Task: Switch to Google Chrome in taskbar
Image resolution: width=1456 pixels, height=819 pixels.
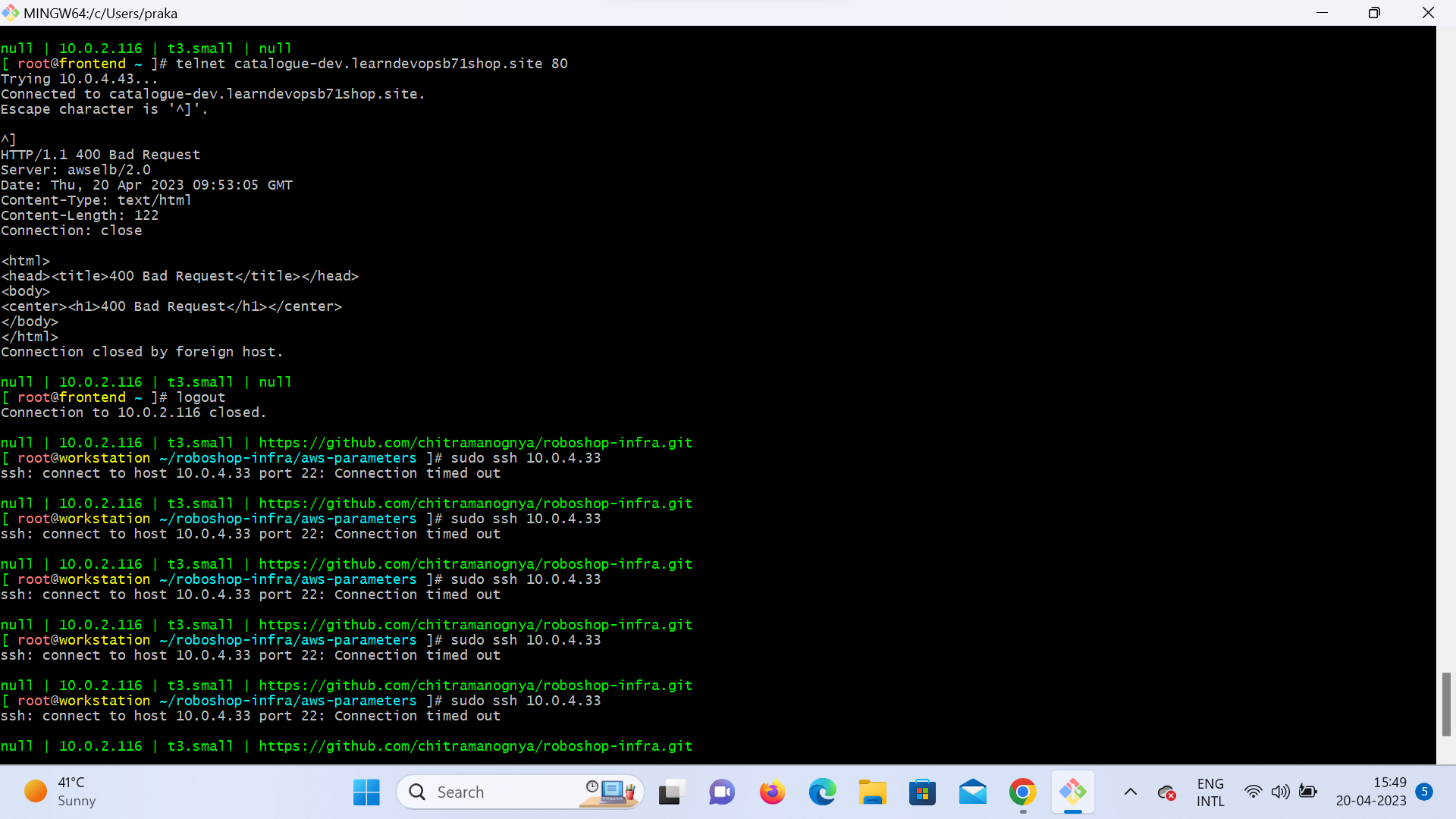Action: 1022,792
